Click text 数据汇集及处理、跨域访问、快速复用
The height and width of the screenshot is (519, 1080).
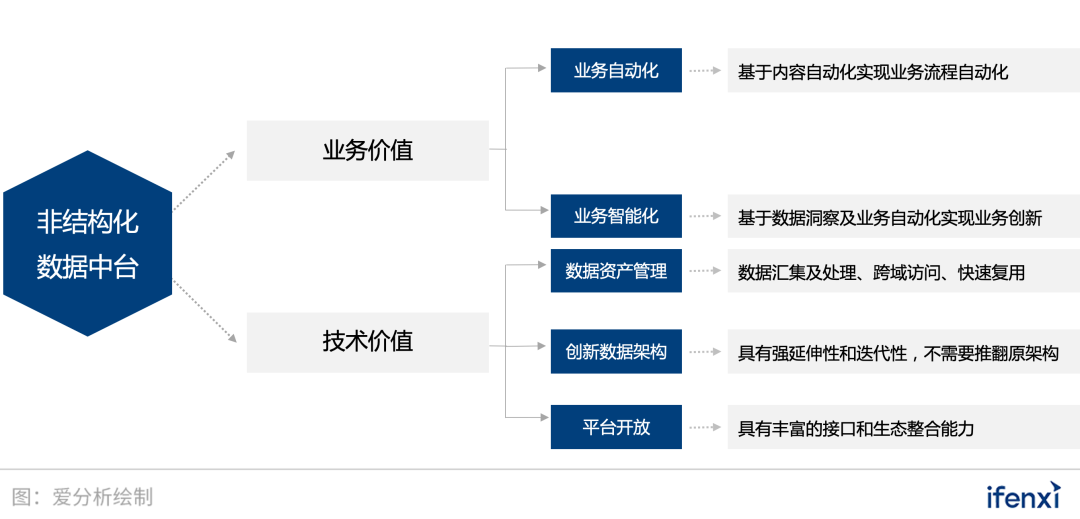(x=881, y=273)
